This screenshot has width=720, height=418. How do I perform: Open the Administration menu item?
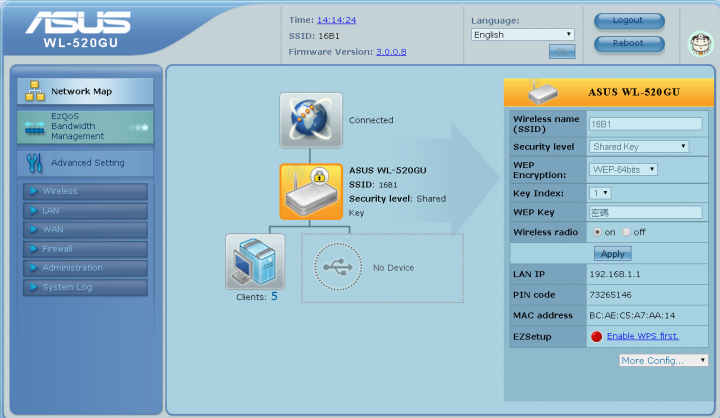point(85,268)
